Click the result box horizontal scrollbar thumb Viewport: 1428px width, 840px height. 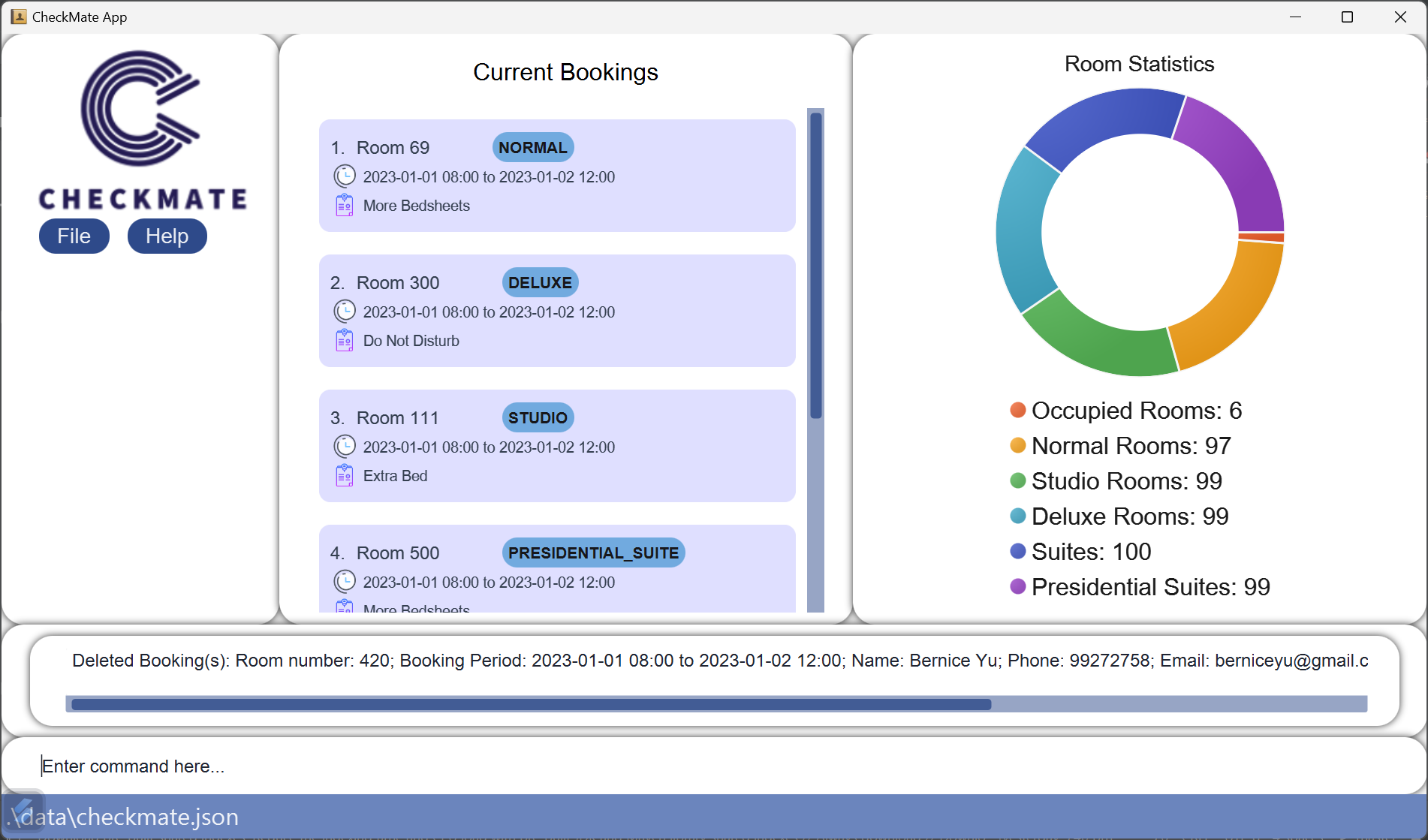pyautogui.click(x=532, y=704)
